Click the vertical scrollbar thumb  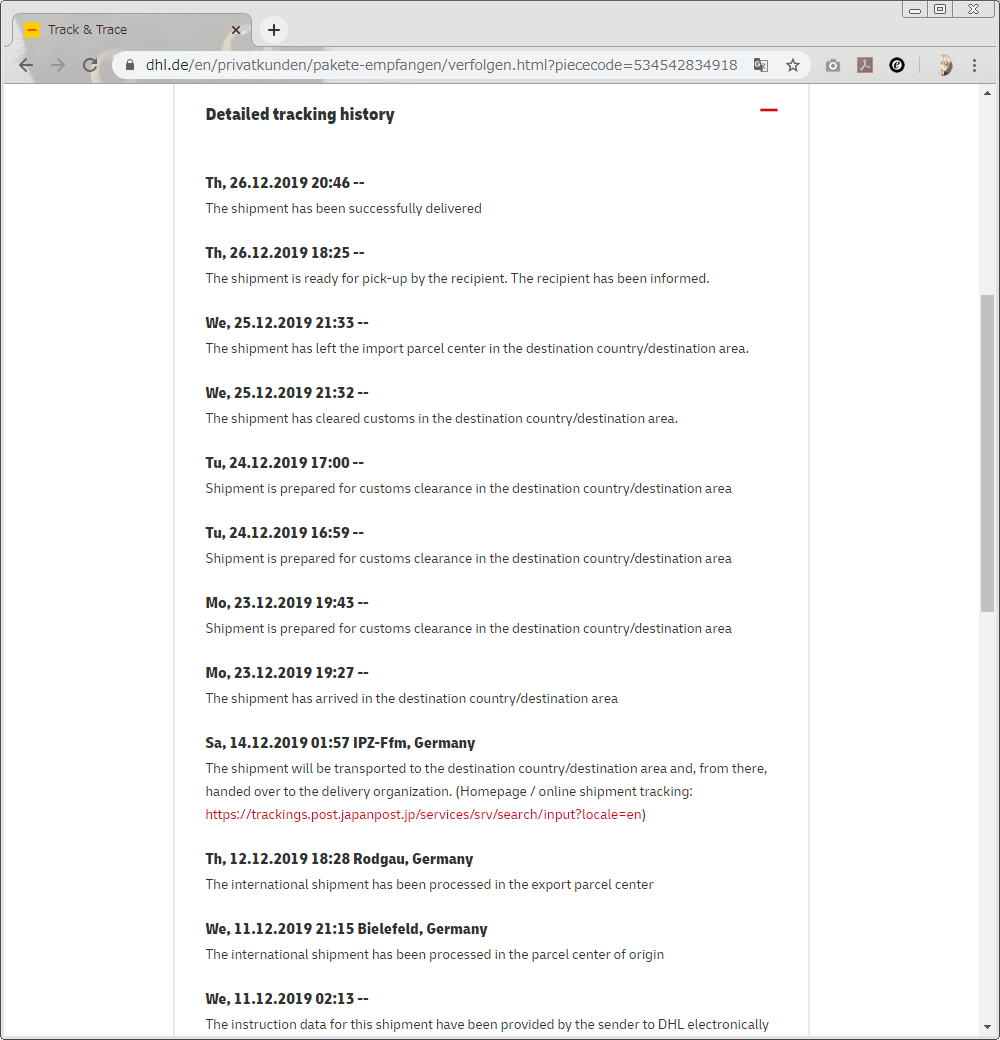[x=988, y=450]
